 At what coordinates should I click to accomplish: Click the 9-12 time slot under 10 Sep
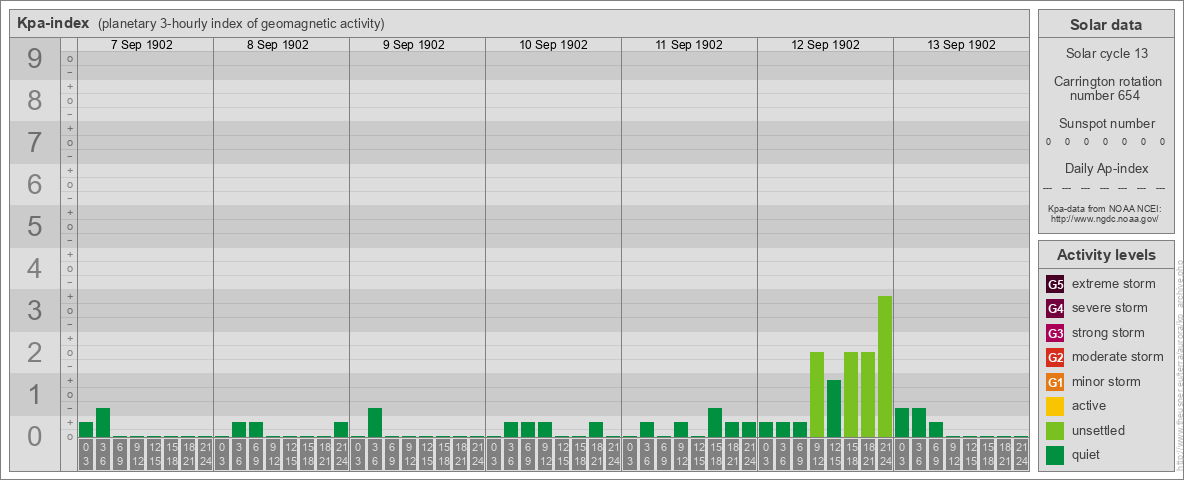pos(544,455)
